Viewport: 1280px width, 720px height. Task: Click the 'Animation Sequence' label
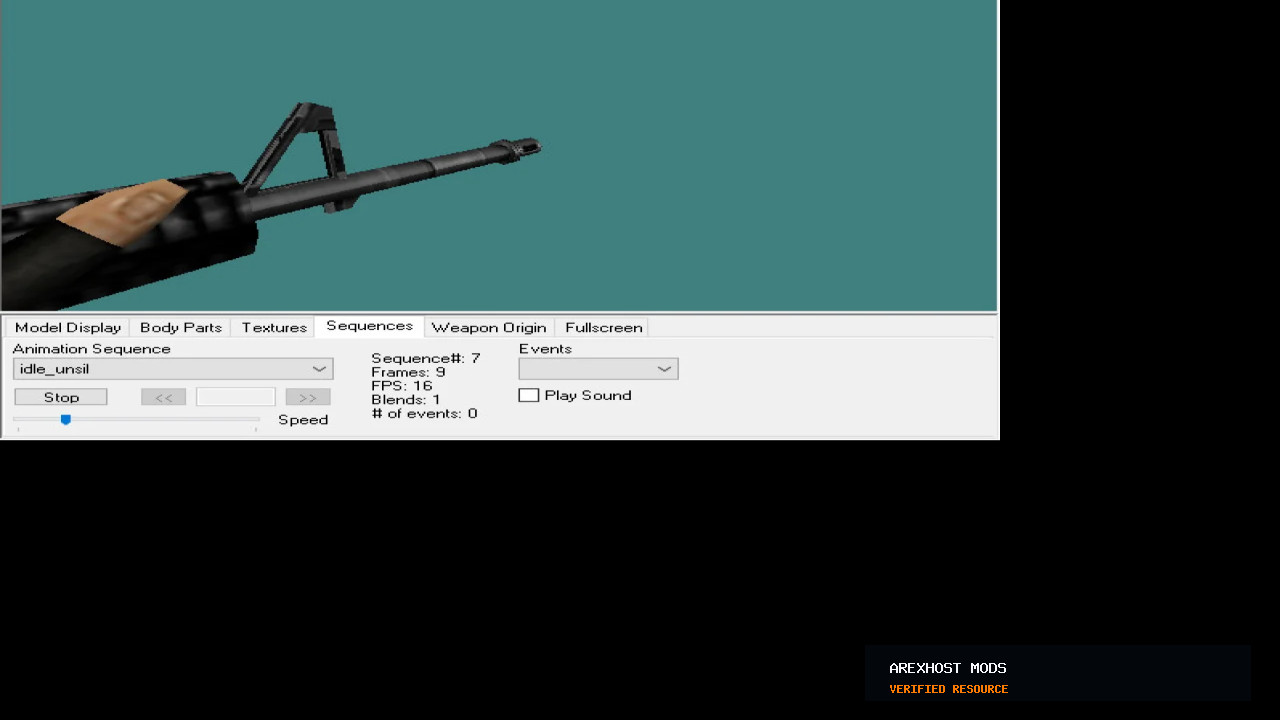pos(91,349)
